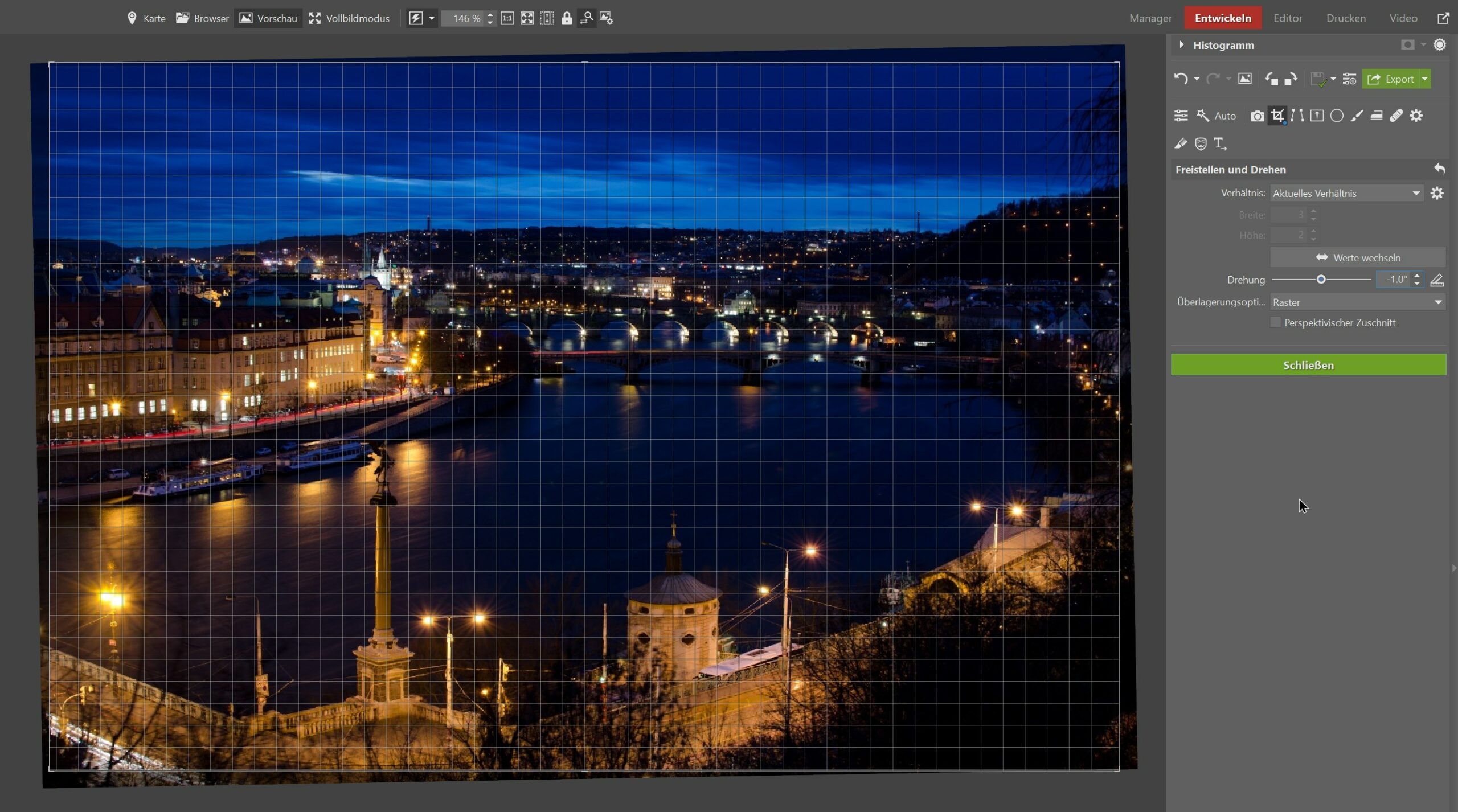Toggle the quick preview lightning icon
Image resolution: width=1458 pixels, height=812 pixels.
tap(416, 18)
